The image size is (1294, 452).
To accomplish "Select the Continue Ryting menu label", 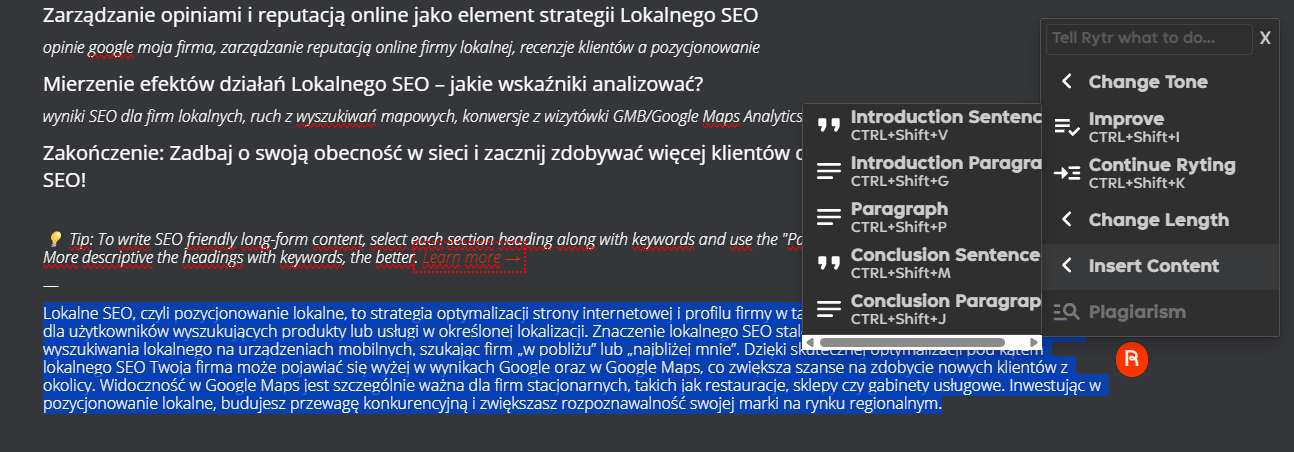I will [1161, 165].
